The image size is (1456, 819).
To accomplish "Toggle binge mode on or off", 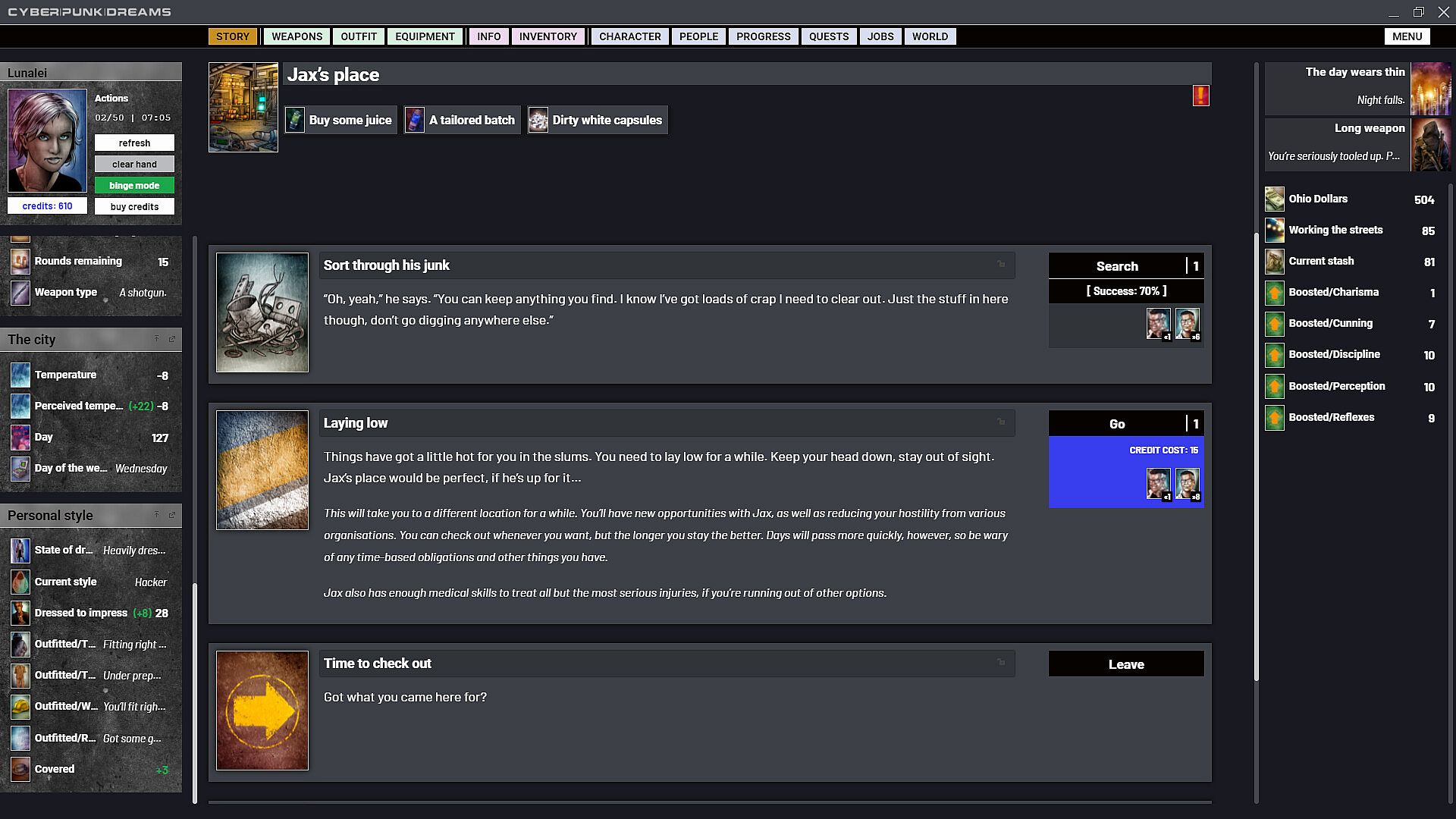I will click(134, 185).
